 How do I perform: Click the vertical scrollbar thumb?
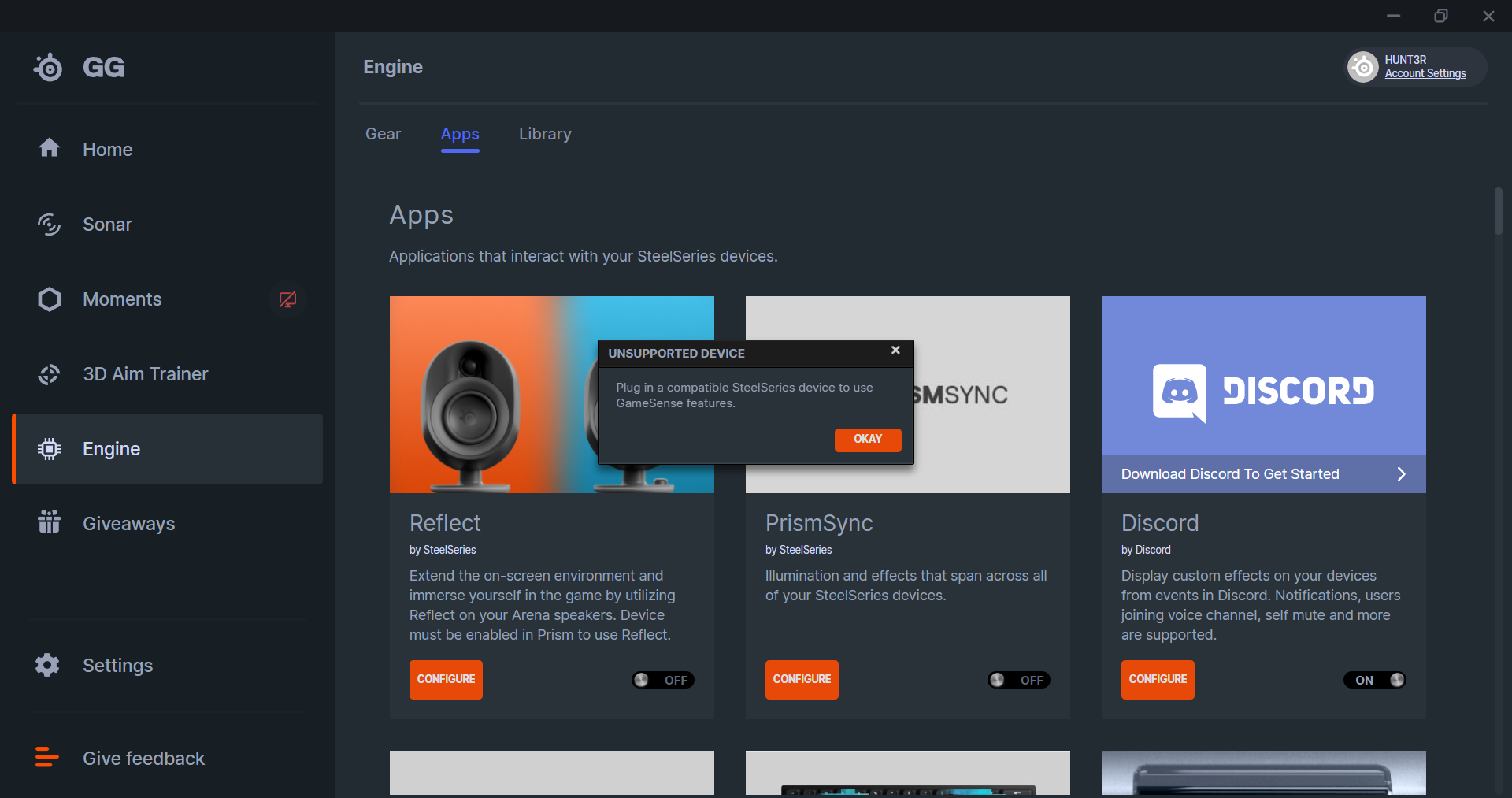tap(1499, 211)
